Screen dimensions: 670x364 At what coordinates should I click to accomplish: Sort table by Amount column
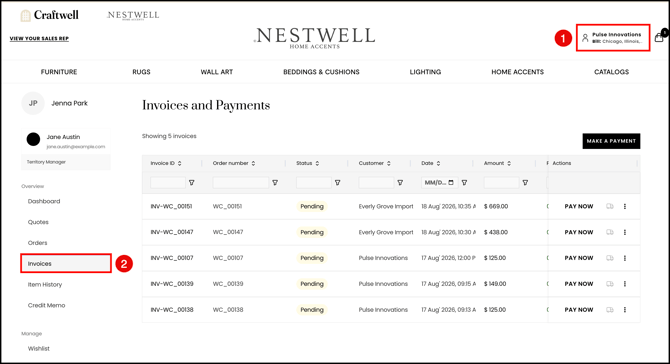tap(509, 163)
